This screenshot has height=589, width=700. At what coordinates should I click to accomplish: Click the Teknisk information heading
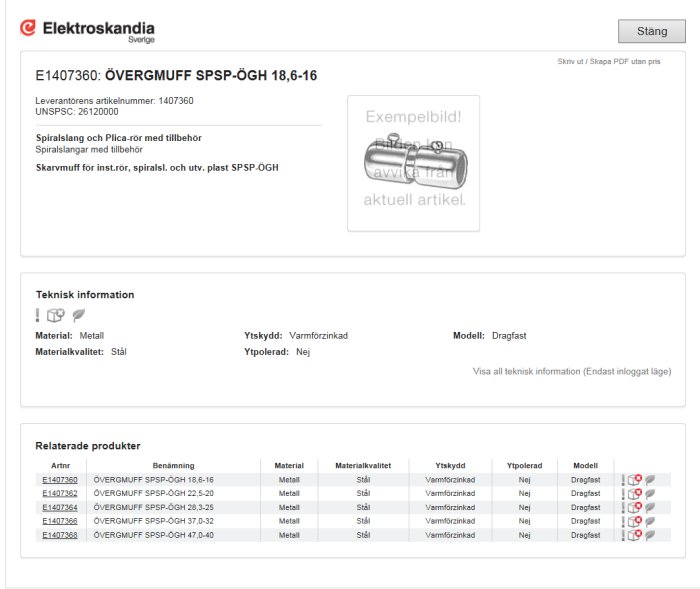pos(85,295)
